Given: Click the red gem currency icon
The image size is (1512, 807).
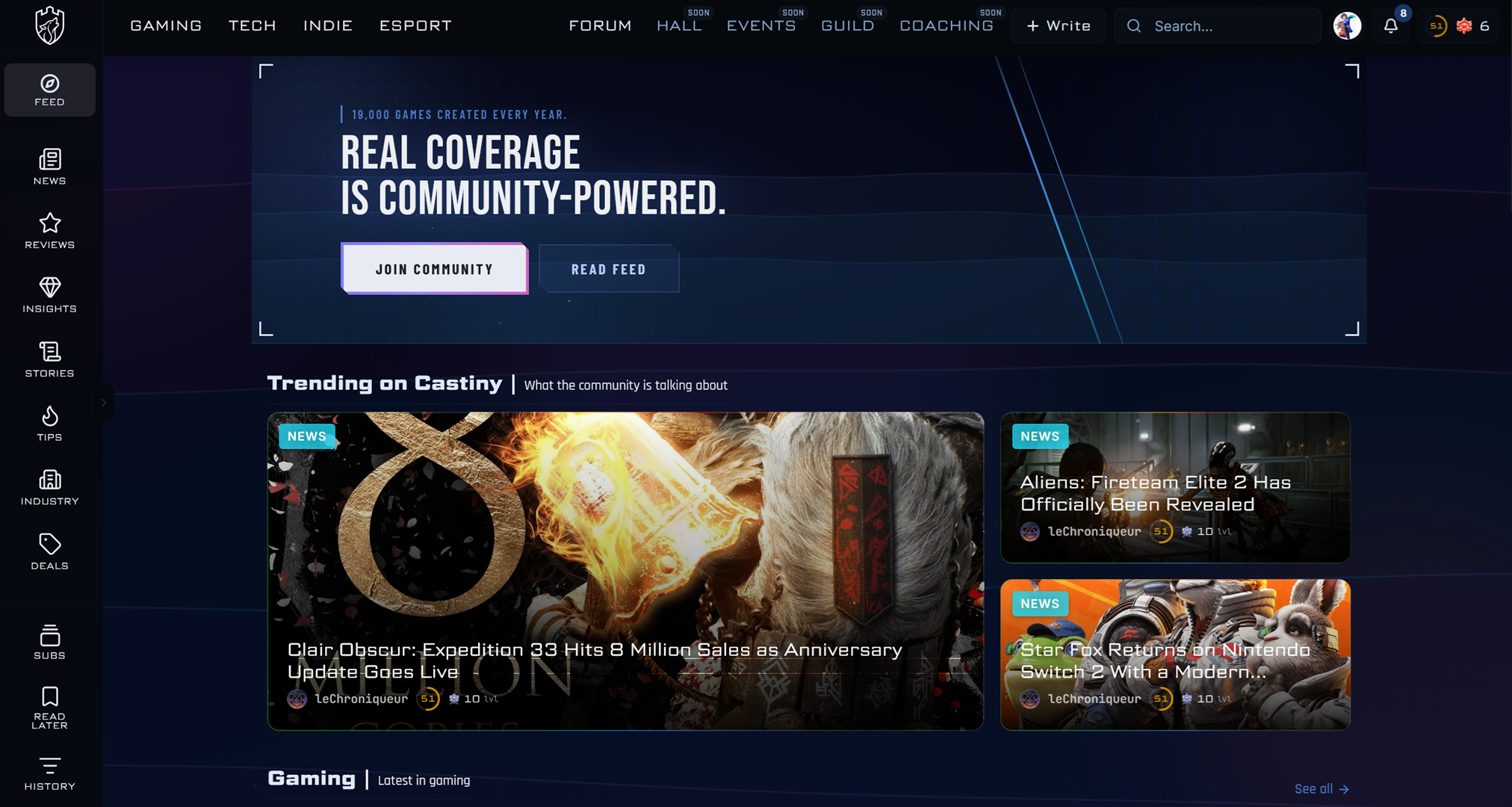Looking at the screenshot, I should tap(1464, 26).
